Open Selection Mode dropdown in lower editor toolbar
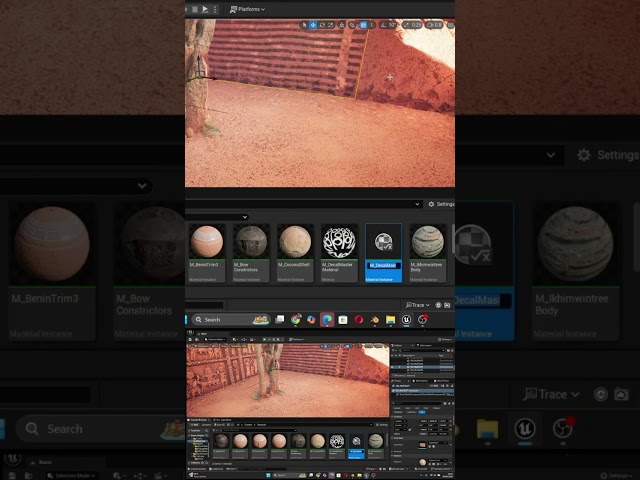This screenshot has height=480, width=640. coord(214,339)
